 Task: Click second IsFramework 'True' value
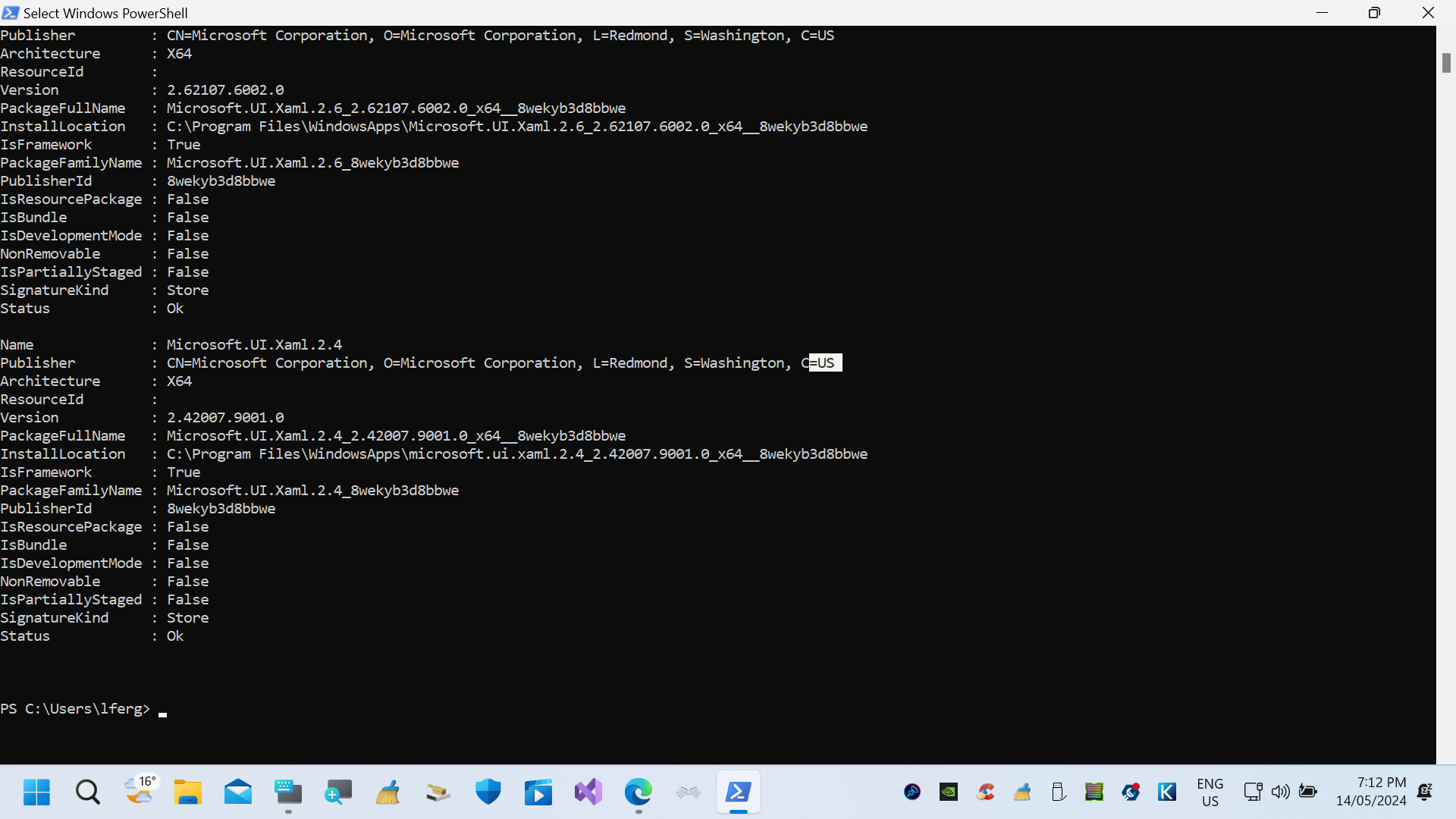[x=184, y=472]
